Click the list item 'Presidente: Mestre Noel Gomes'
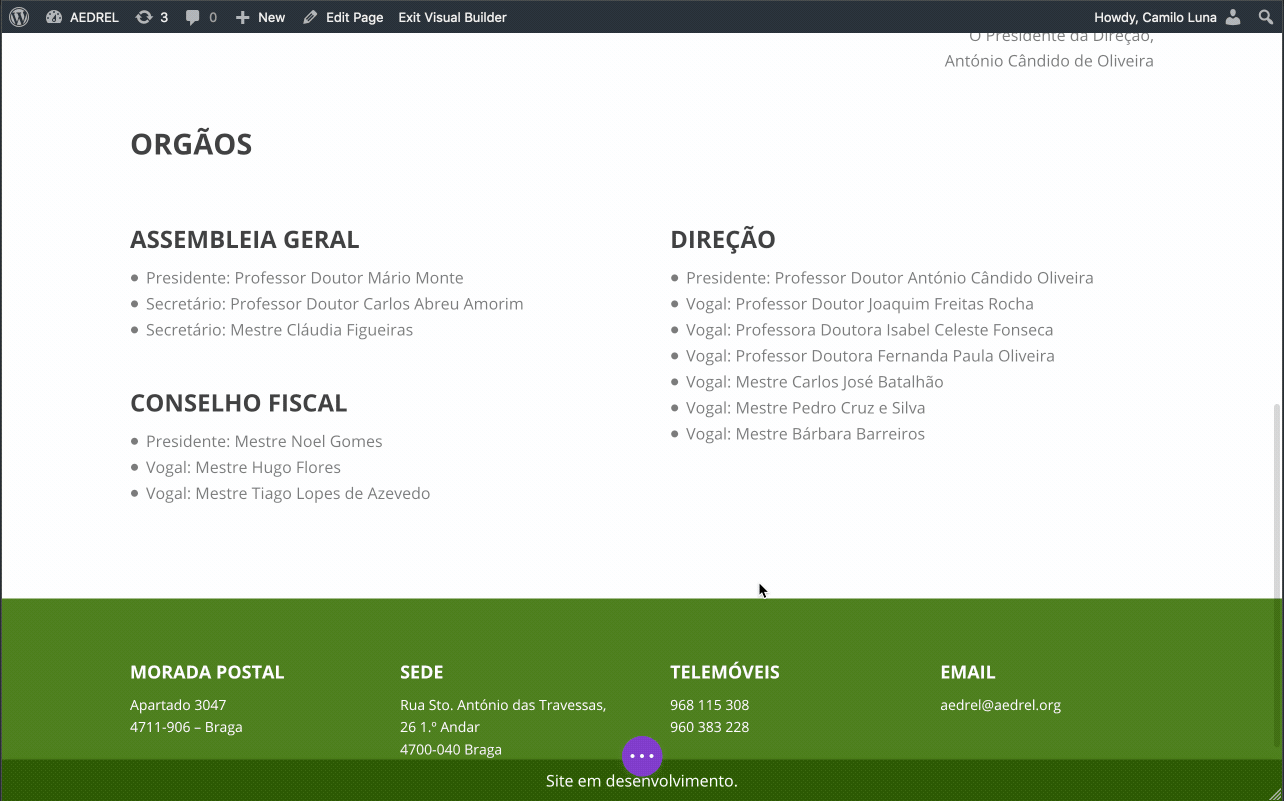1284x801 pixels. click(264, 441)
